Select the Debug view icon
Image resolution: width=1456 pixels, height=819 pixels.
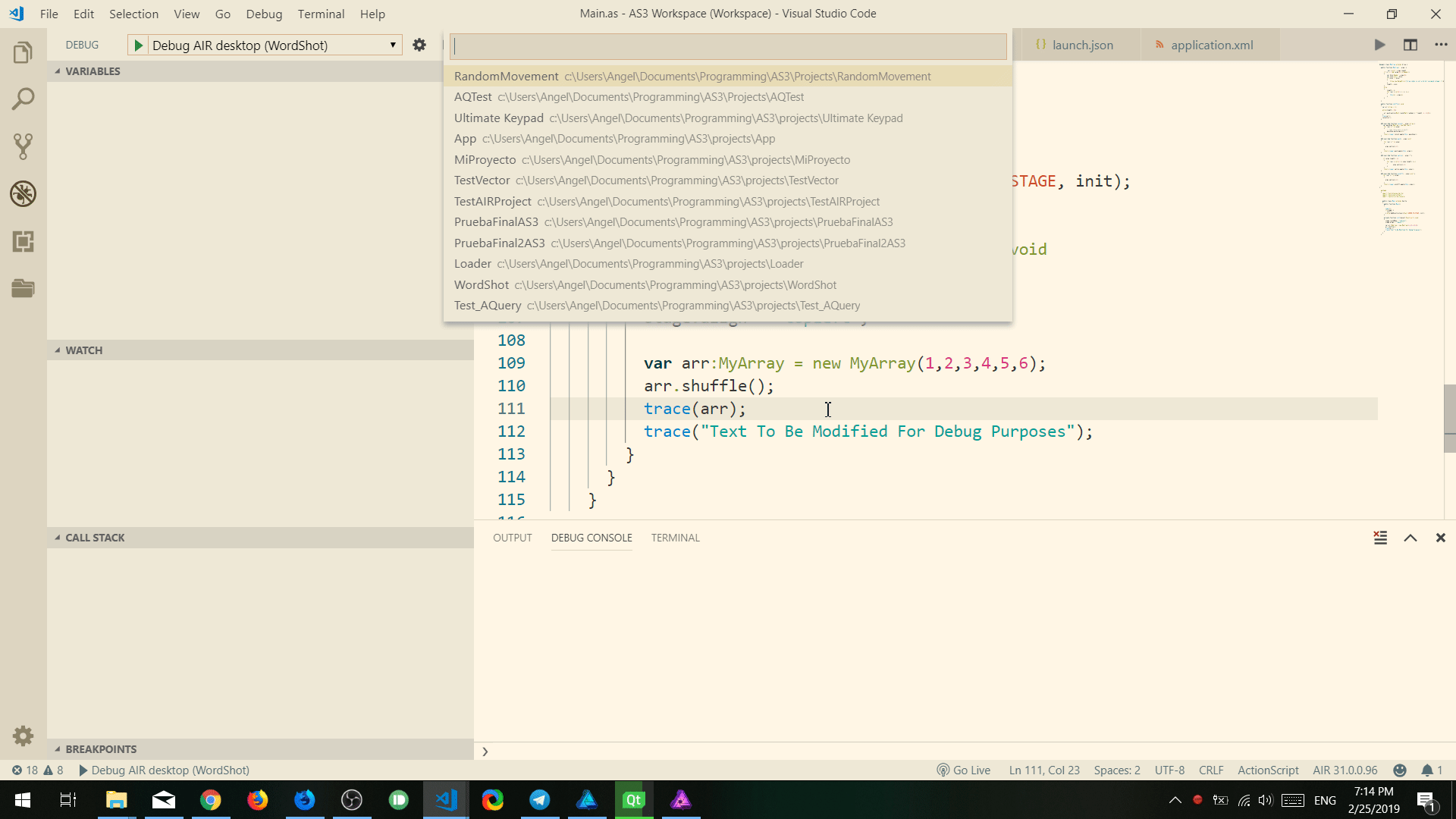click(24, 194)
